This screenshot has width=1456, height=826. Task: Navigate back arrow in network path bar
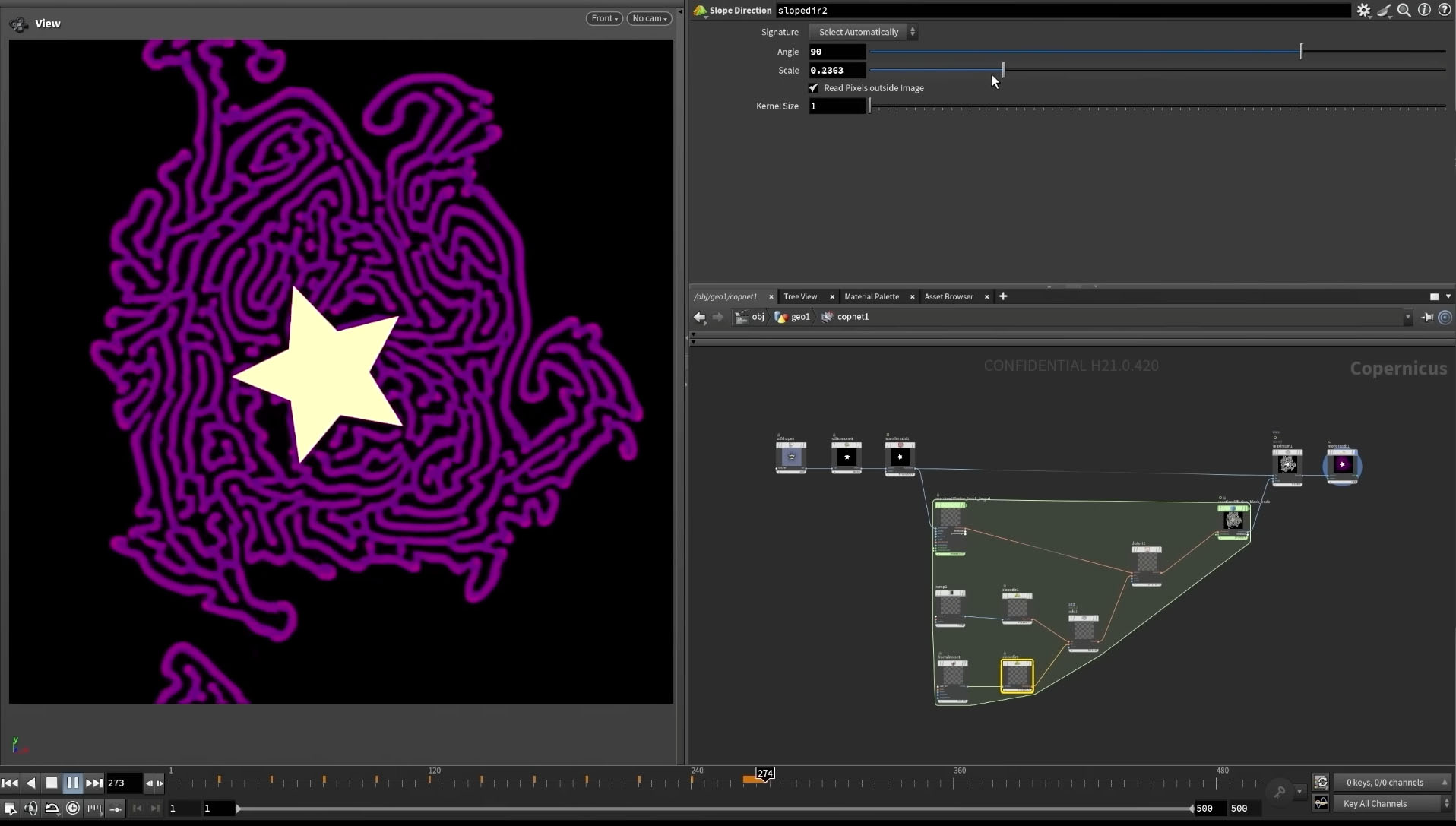pos(699,318)
